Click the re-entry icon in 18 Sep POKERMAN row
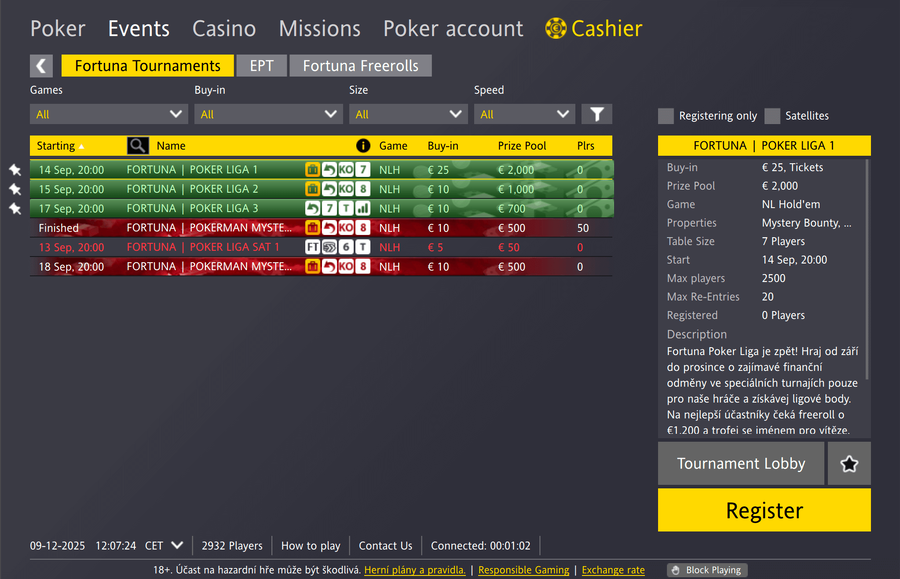This screenshot has width=900, height=579. (329, 267)
